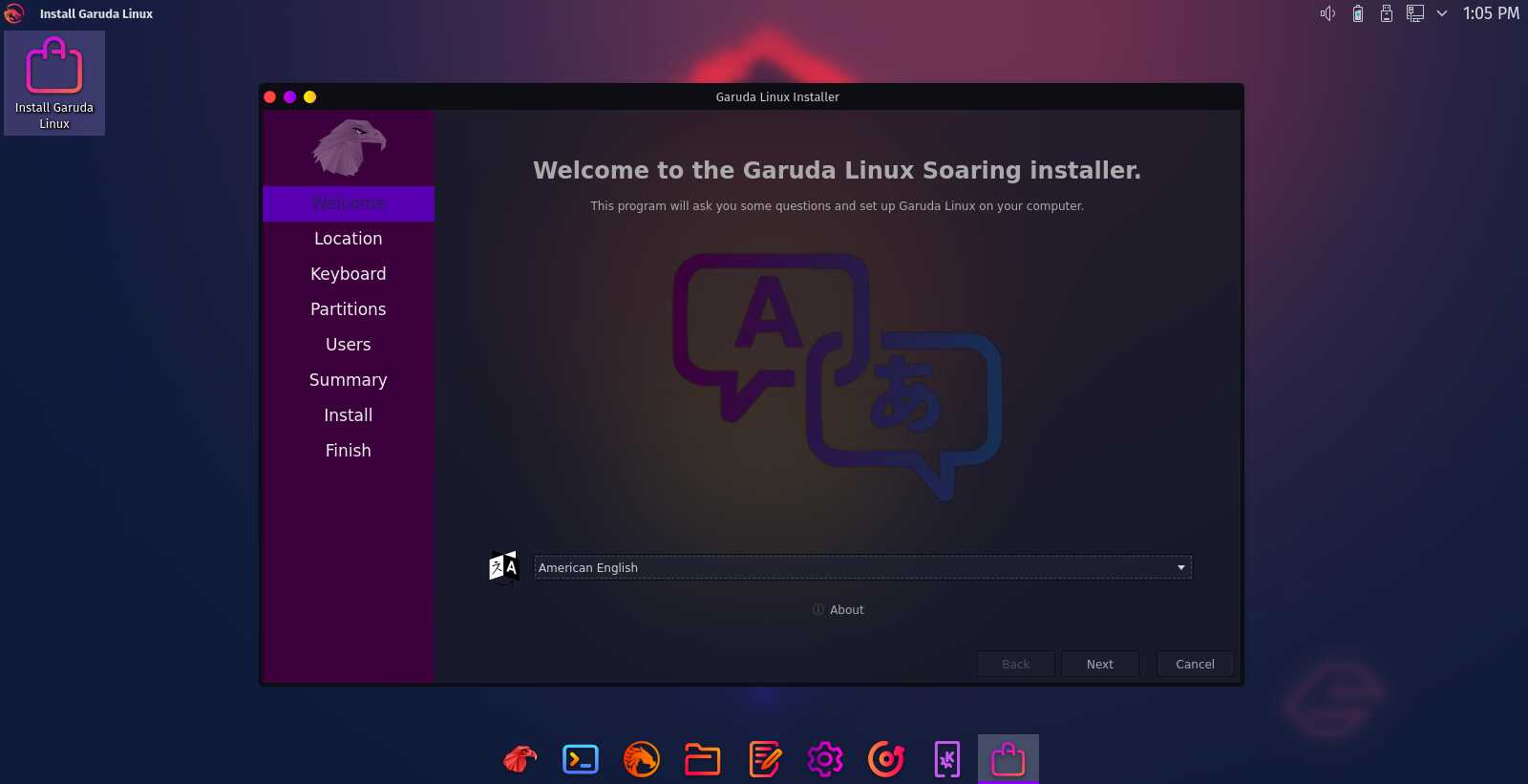The image size is (1528, 784).
Task: Expand hidden system tray icons arrow
Action: click(1442, 13)
